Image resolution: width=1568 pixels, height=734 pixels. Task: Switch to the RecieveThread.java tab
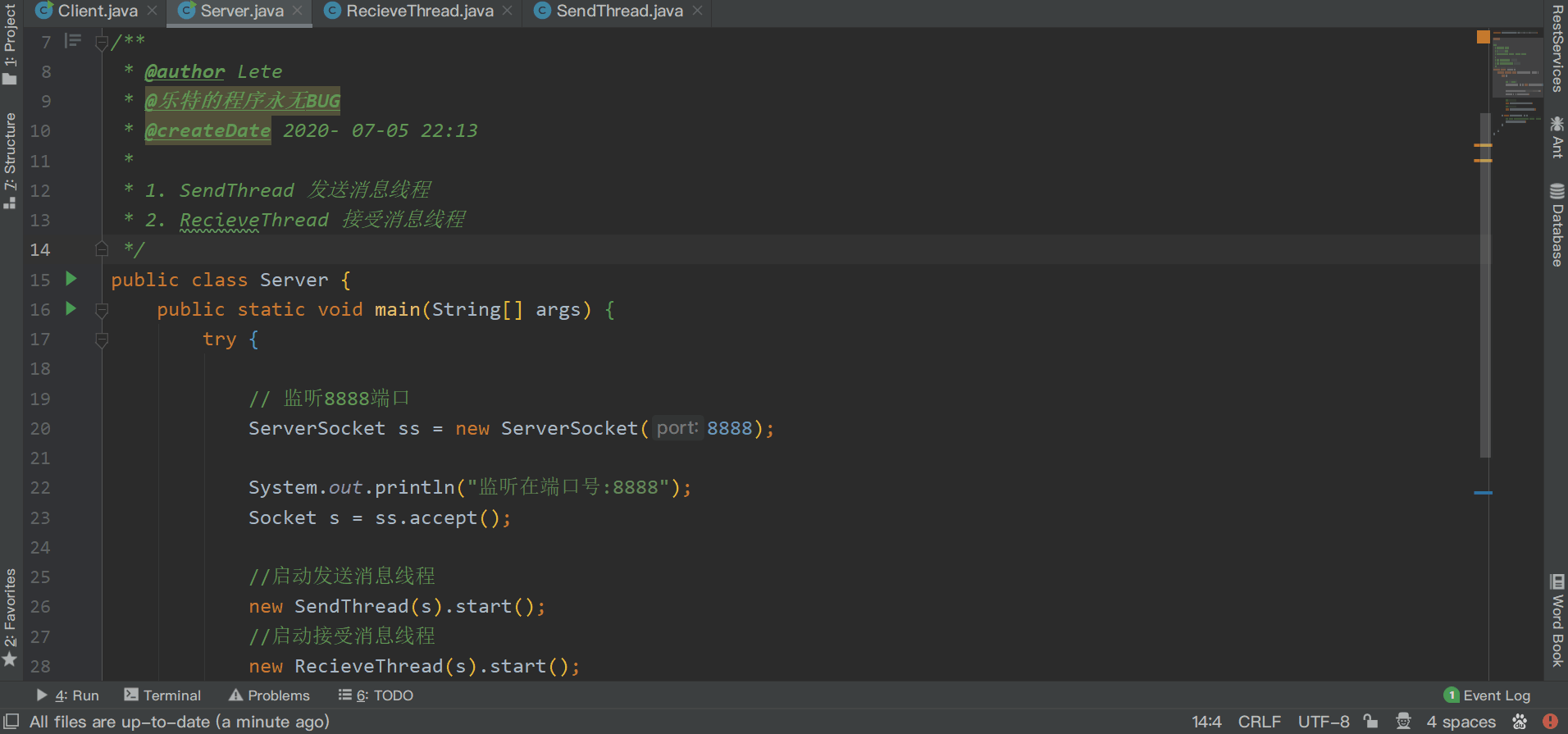419,11
